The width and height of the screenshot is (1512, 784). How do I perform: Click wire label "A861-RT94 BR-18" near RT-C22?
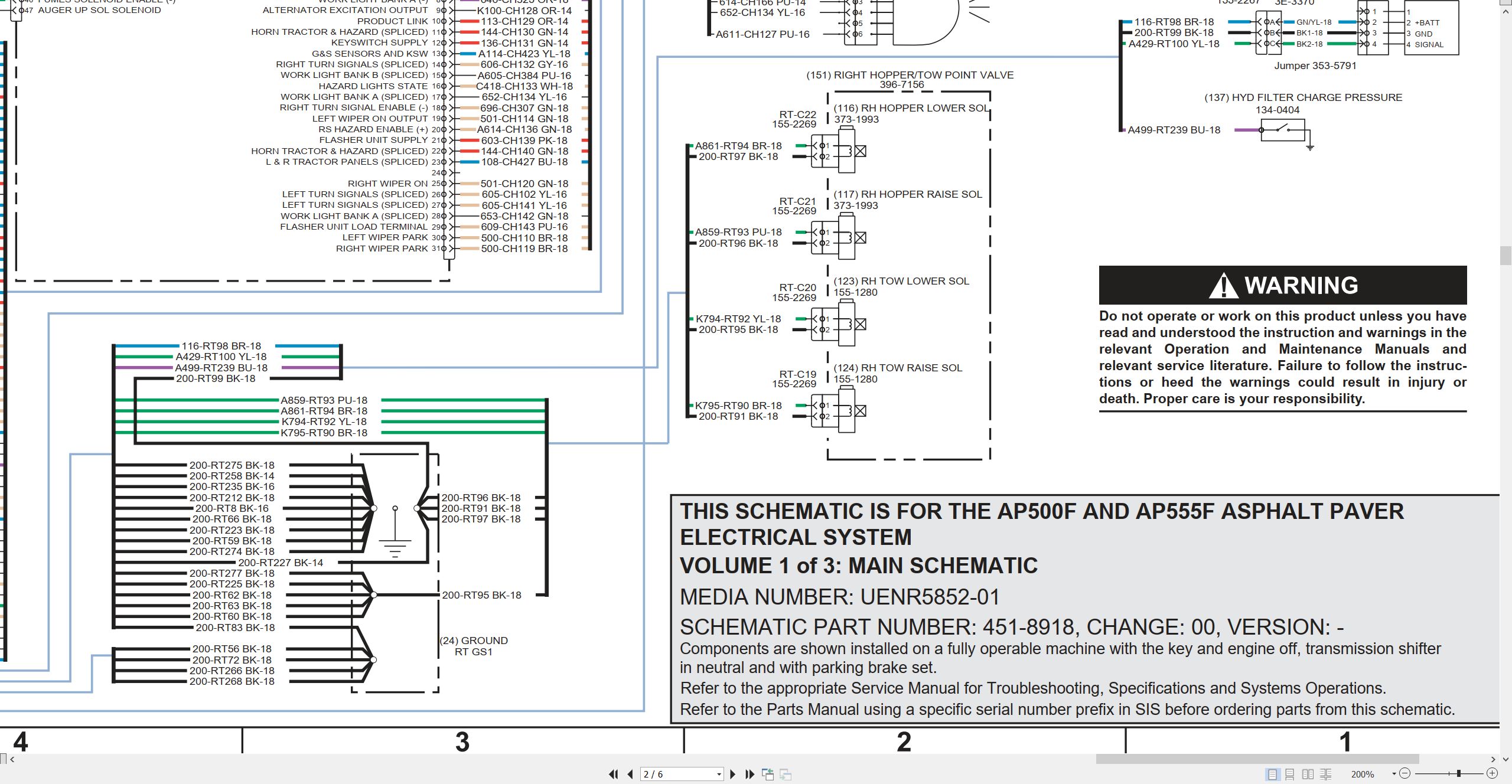738,146
